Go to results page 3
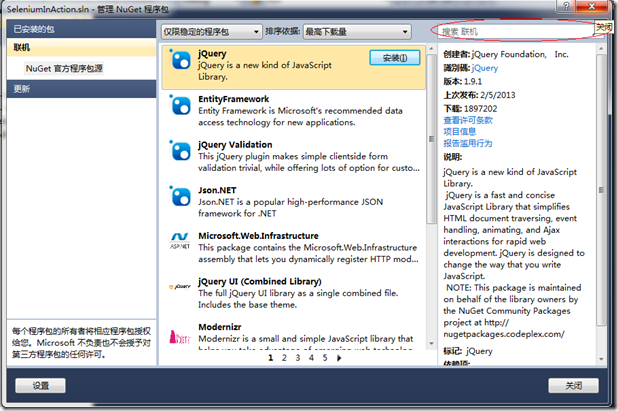Screen dimensions: 618x411 tap(298, 358)
